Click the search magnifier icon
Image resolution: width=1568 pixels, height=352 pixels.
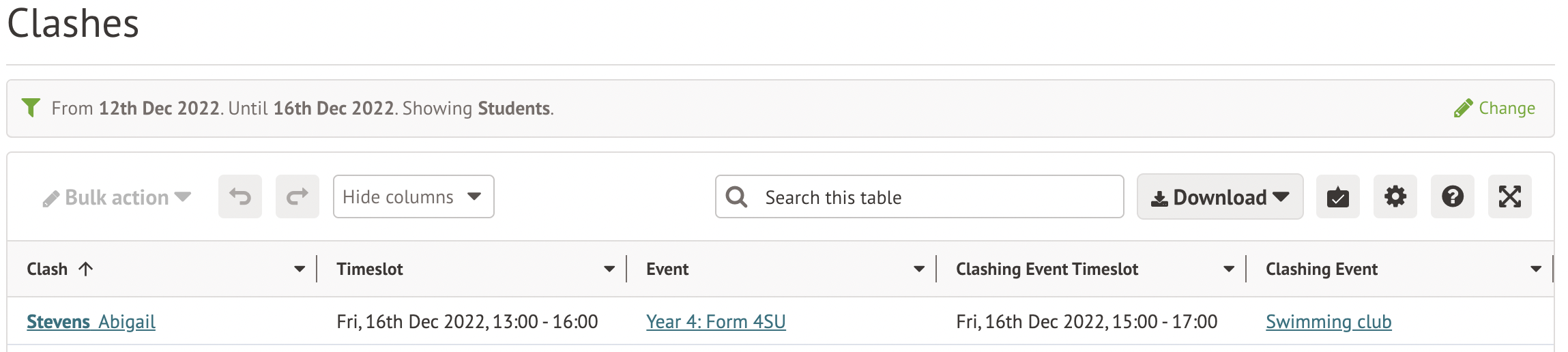pyautogui.click(x=736, y=197)
